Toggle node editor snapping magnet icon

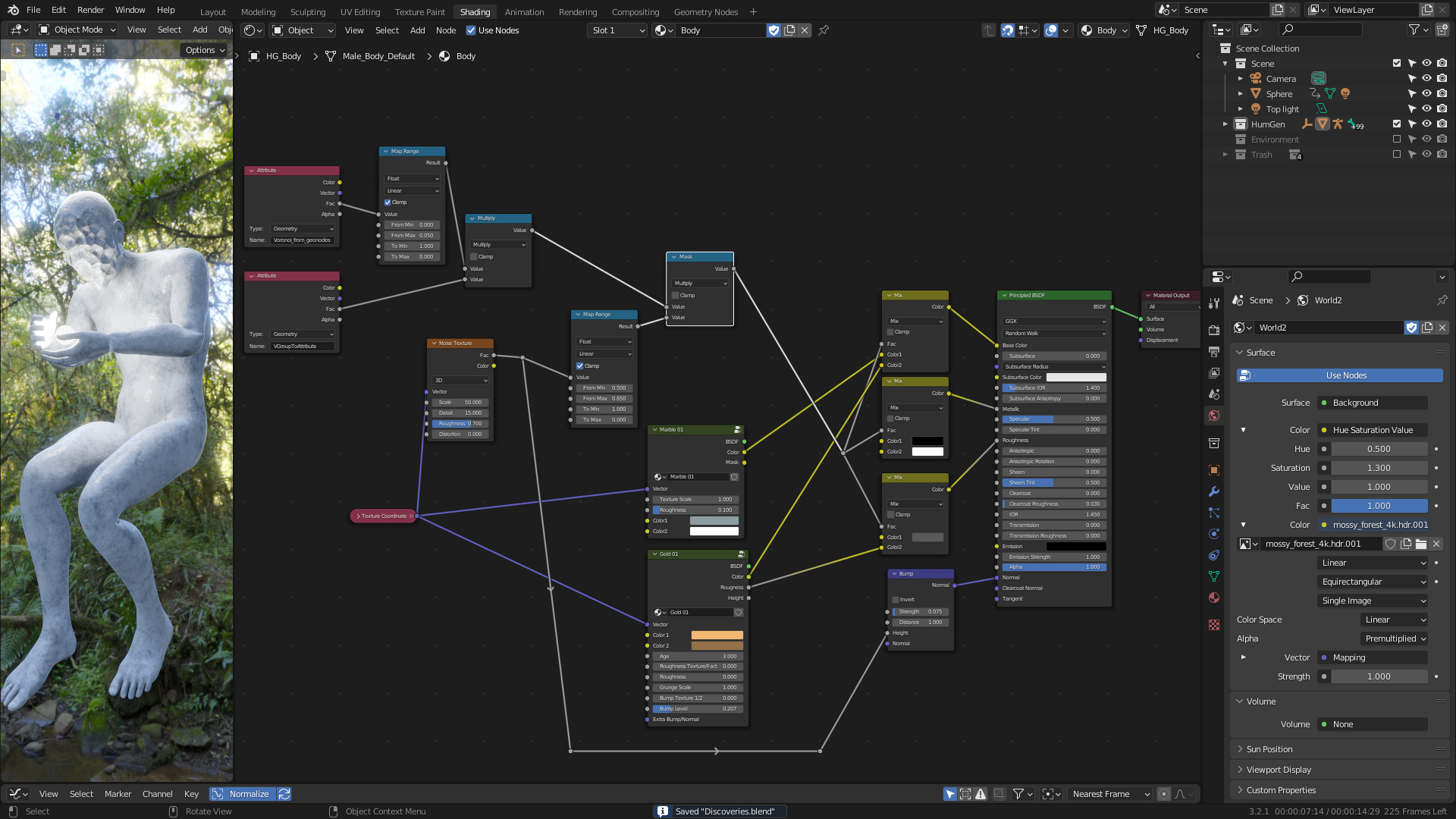click(x=1007, y=30)
